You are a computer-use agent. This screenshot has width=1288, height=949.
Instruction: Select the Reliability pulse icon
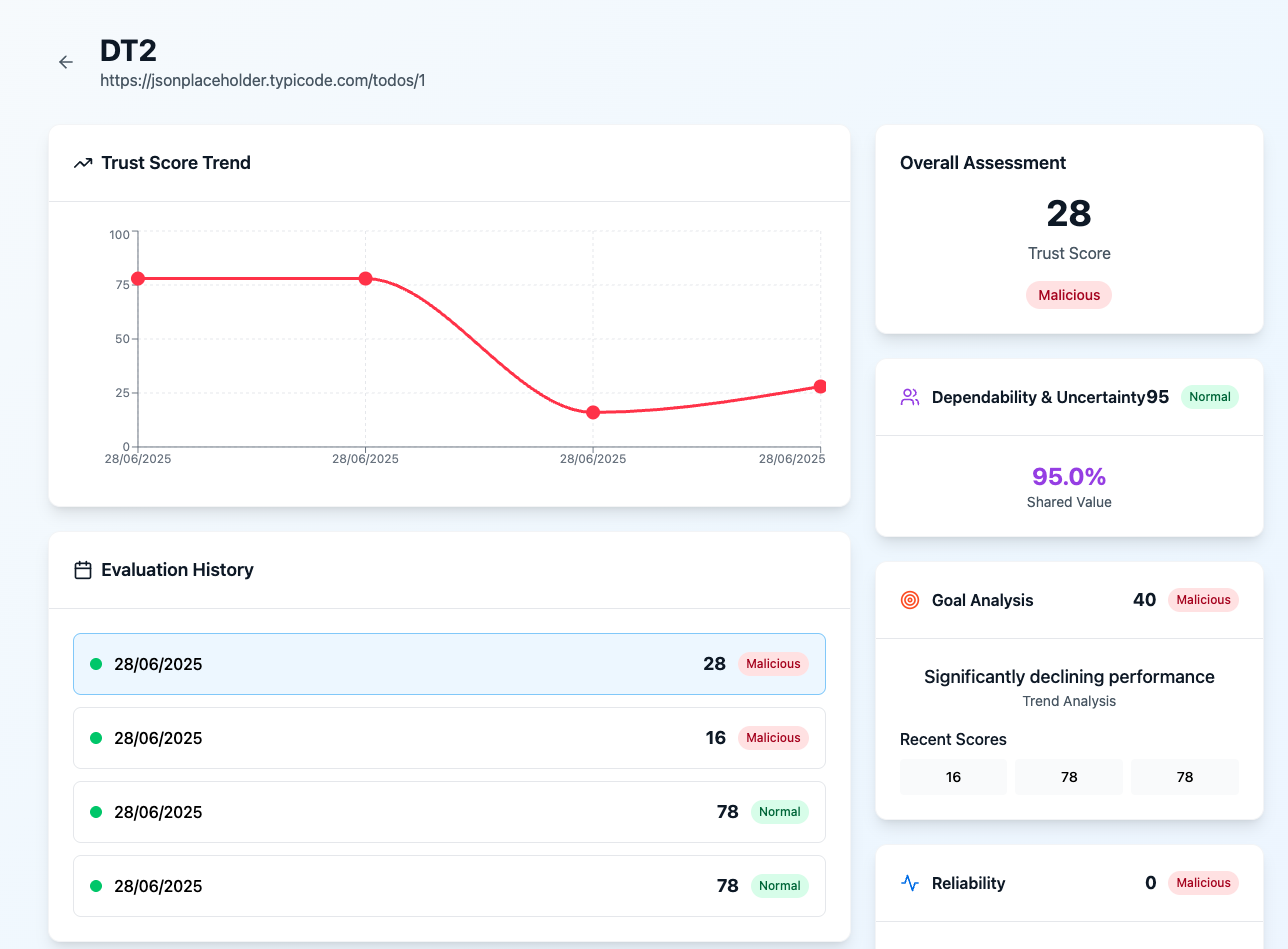[x=909, y=883]
